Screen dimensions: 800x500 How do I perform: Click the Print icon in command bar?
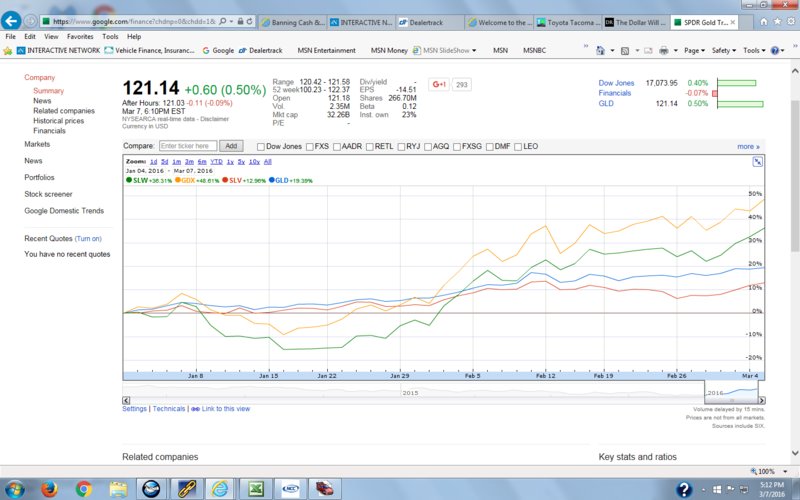664,51
